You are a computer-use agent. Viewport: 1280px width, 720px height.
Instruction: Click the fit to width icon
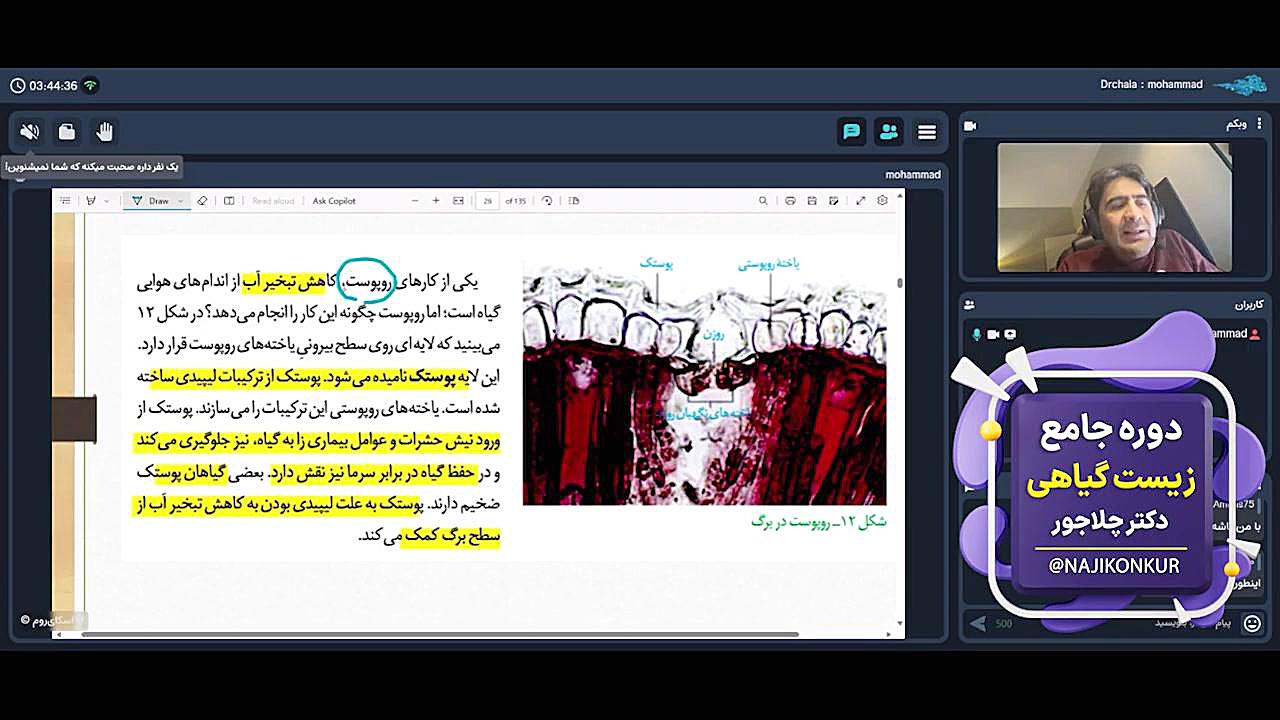pyautogui.click(x=458, y=201)
